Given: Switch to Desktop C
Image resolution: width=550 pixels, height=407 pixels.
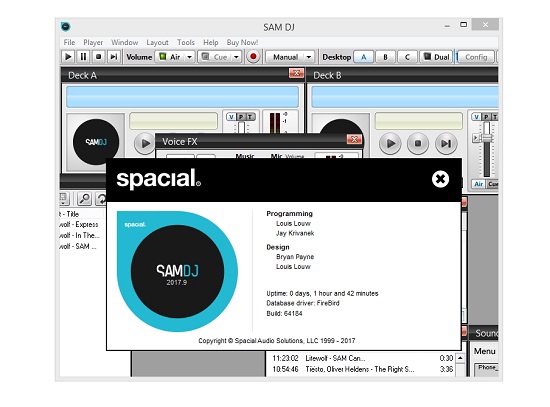Looking at the screenshot, I should 407,57.
